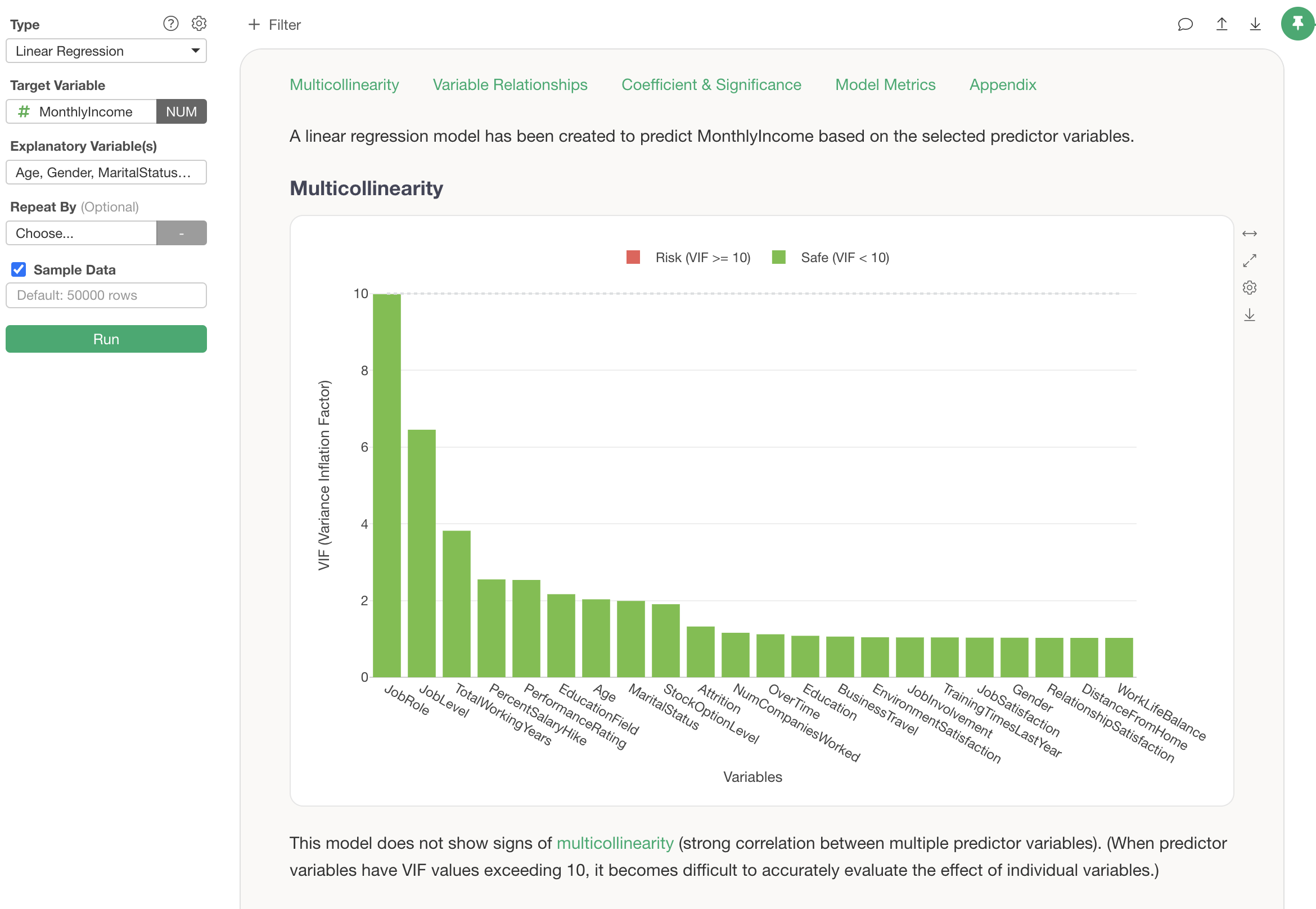Go to the Model Metrics tab
The image size is (1316, 909).
(885, 85)
